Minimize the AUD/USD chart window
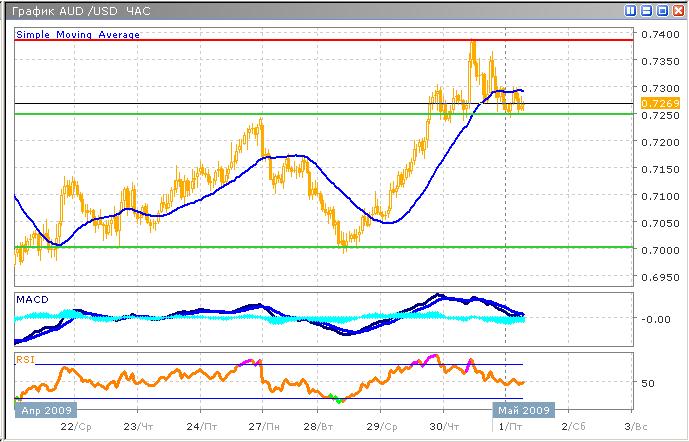The image size is (689, 442). [x=646, y=10]
